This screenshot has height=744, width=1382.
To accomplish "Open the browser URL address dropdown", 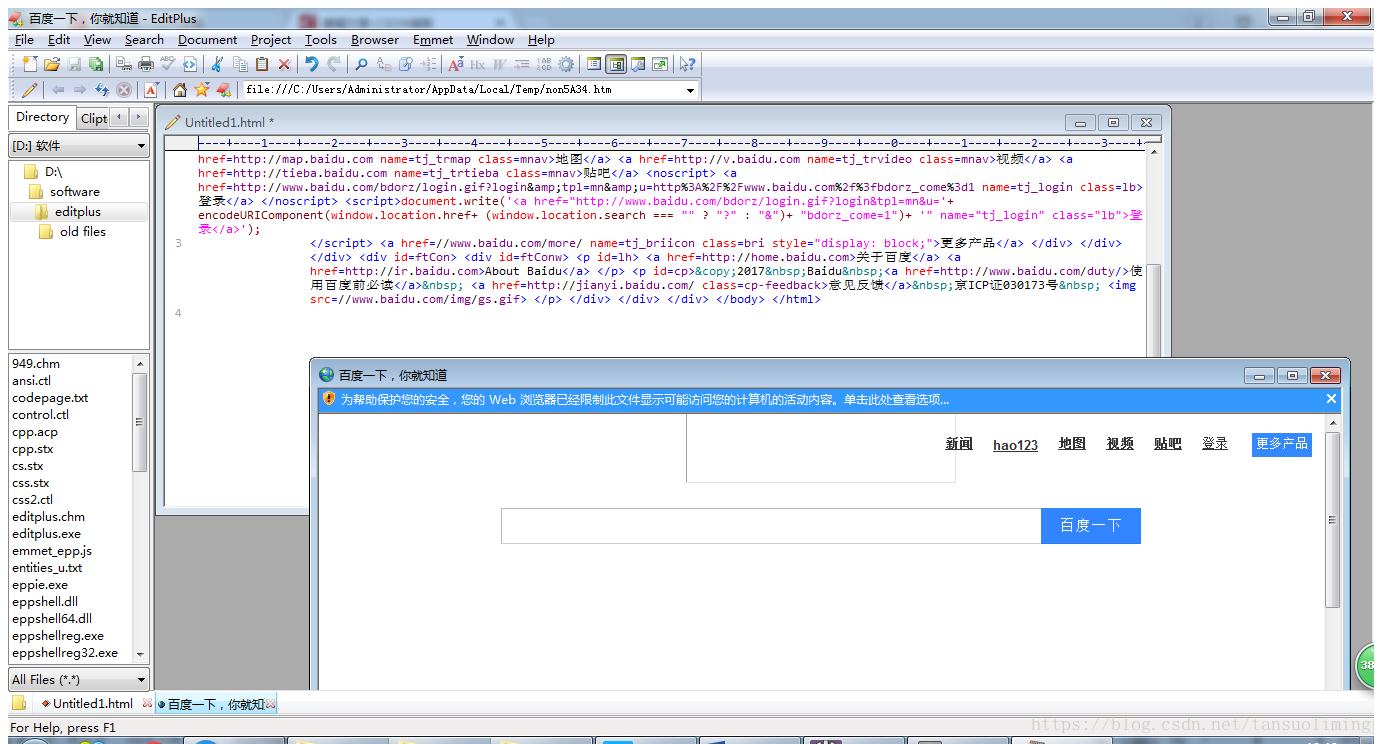I will point(690,90).
